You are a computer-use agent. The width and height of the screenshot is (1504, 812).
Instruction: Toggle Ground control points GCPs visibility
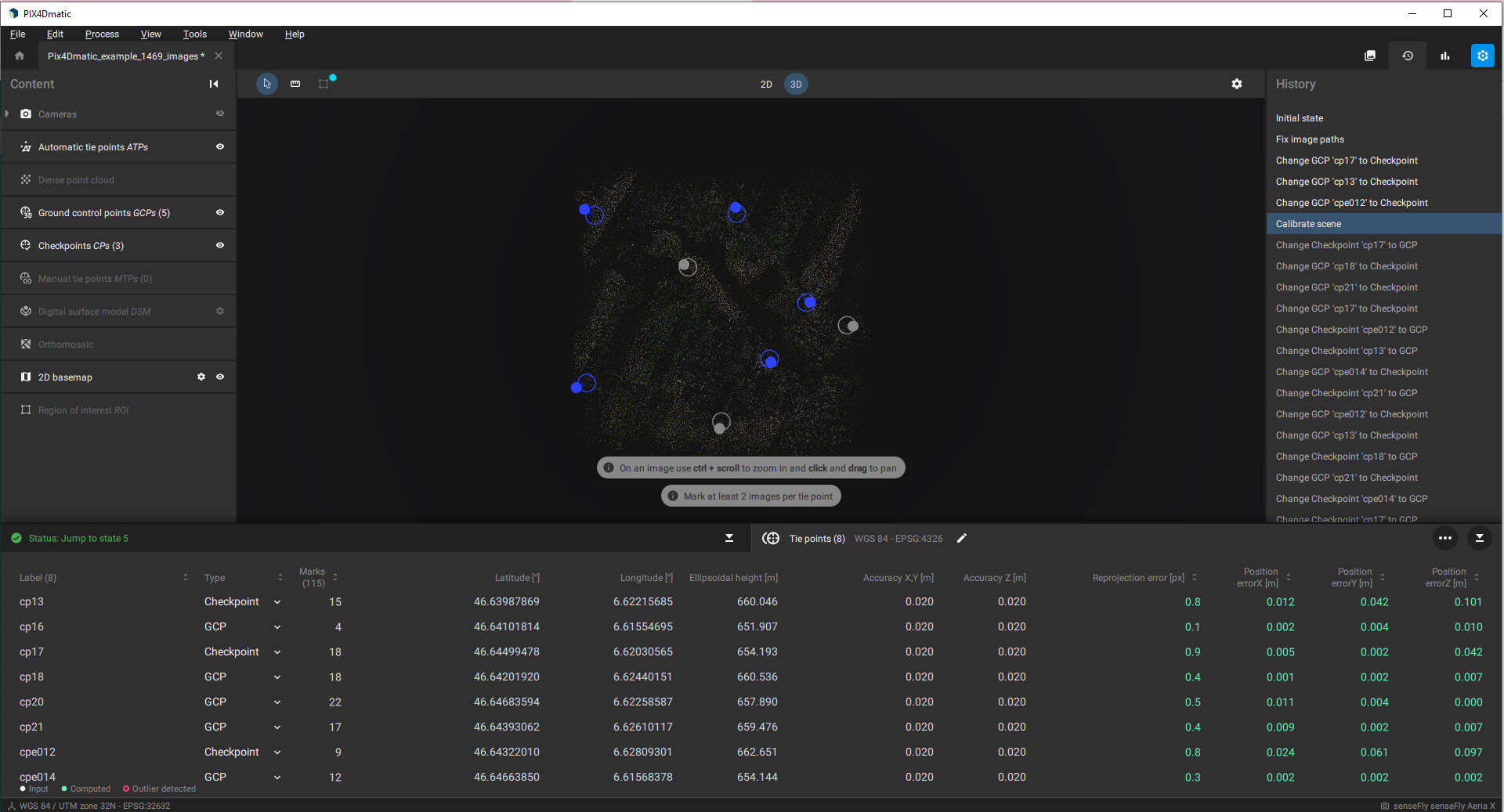(x=220, y=212)
